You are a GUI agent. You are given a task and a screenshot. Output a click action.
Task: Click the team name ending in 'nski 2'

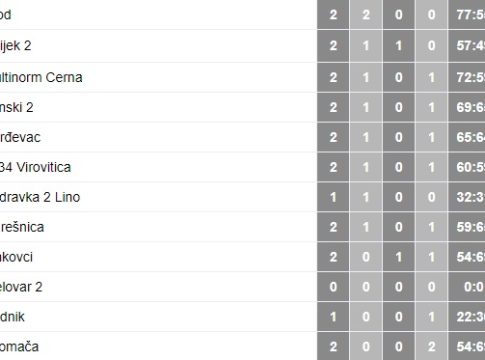point(17,107)
